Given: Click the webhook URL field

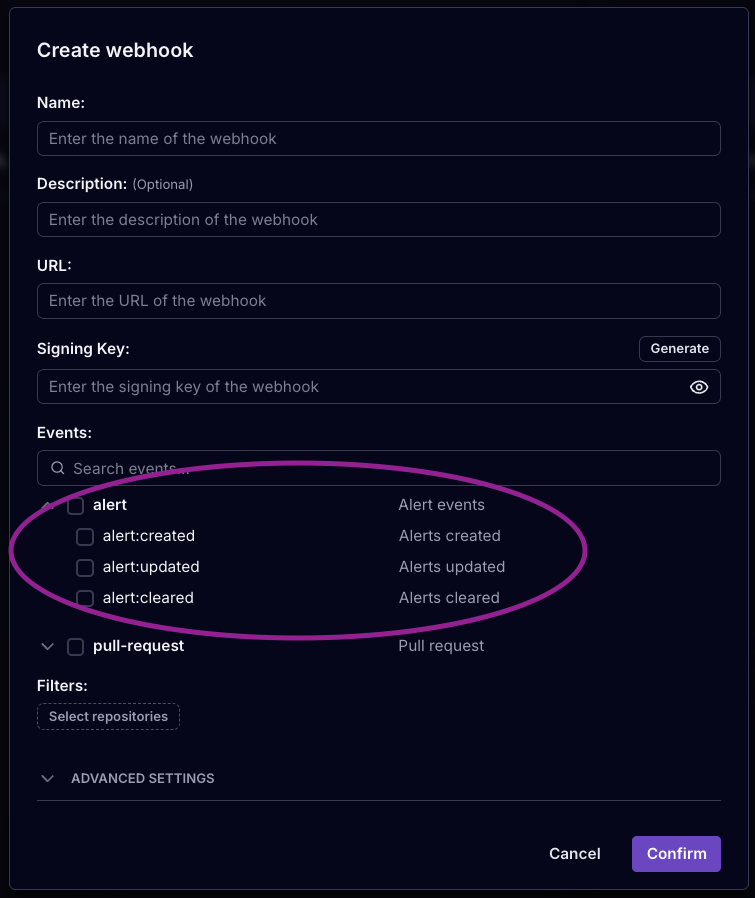Looking at the screenshot, I should click(378, 300).
